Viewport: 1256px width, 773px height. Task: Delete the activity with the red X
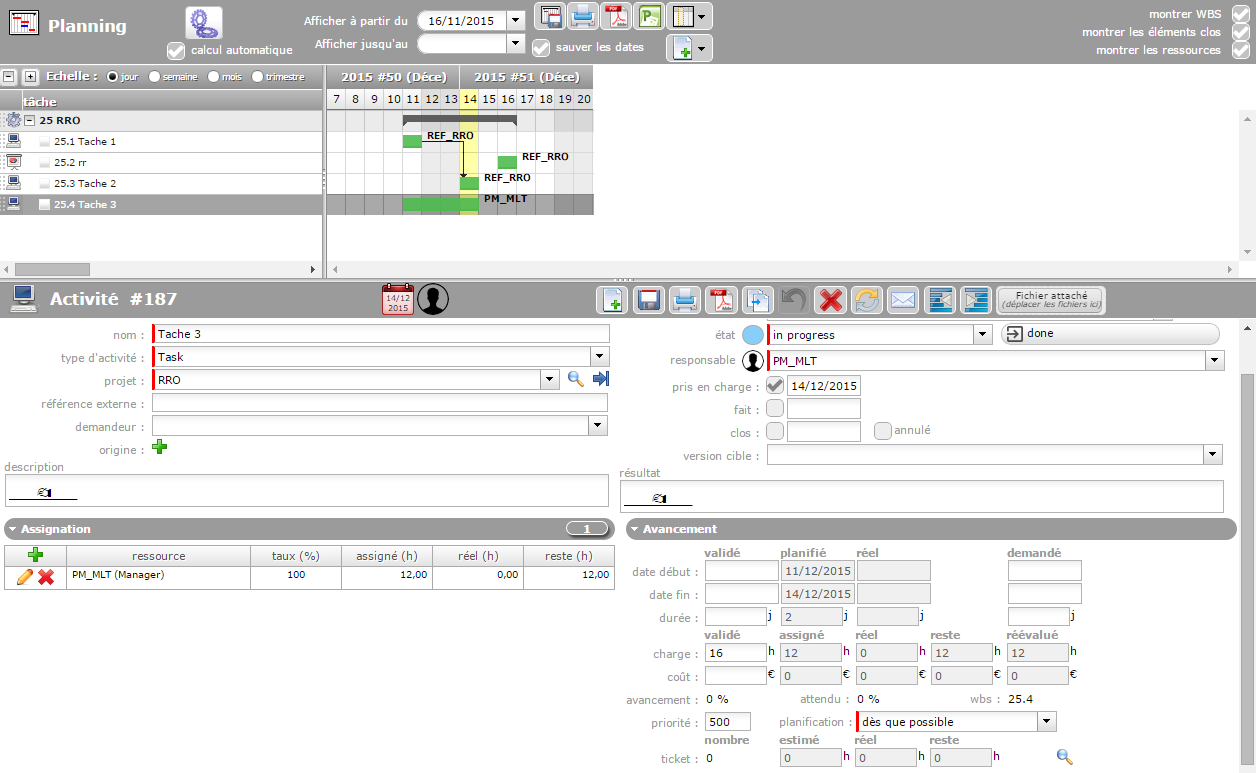point(830,300)
